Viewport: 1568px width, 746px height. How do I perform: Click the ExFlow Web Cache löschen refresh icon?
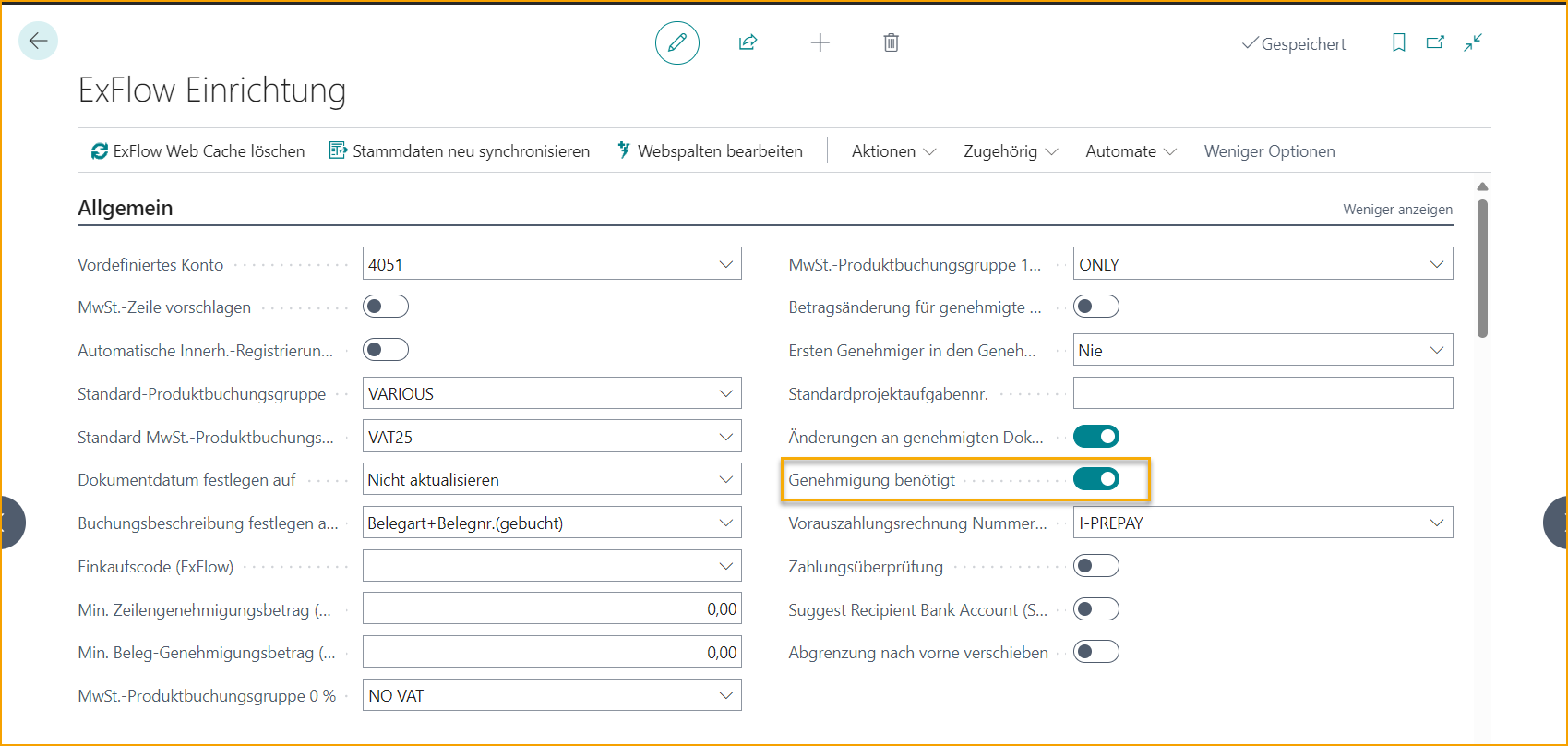pyautogui.click(x=99, y=151)
